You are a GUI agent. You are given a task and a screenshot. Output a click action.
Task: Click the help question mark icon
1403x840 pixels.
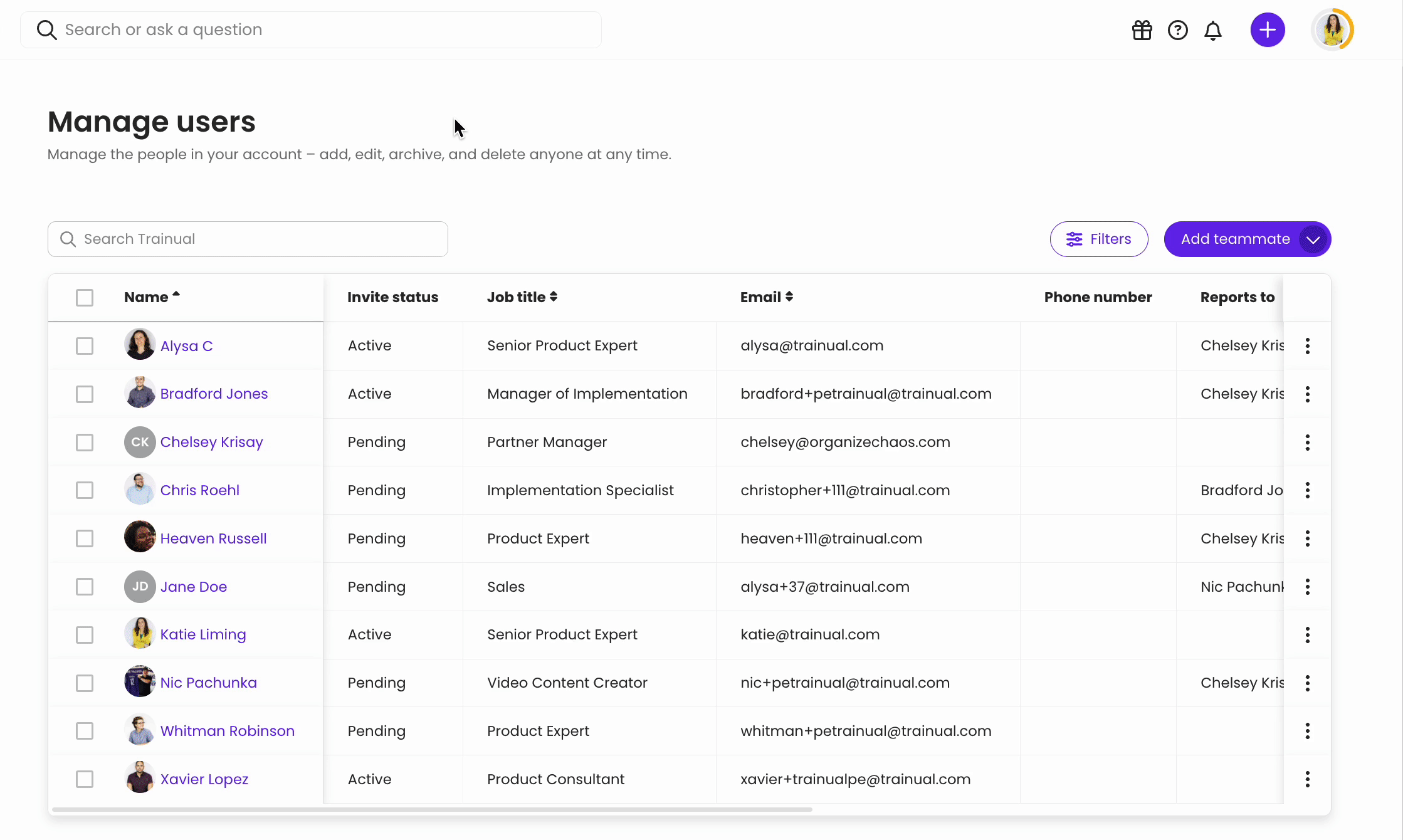1177,30
